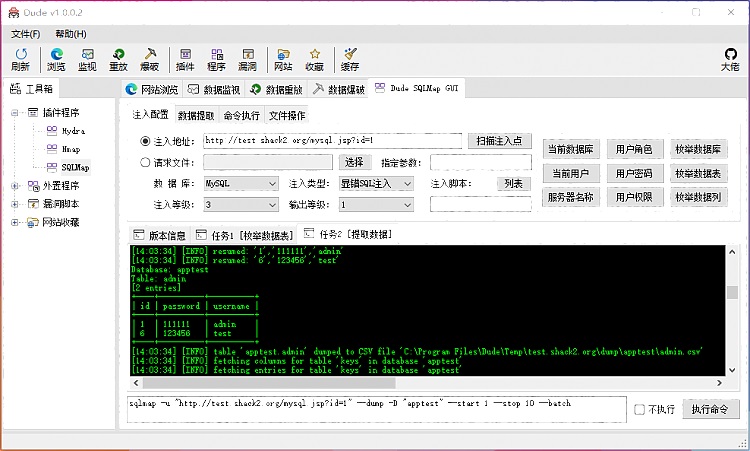Screen dimensions: 750x451
Task: Click the 枚举数据库 button
Action: [698, 149]
